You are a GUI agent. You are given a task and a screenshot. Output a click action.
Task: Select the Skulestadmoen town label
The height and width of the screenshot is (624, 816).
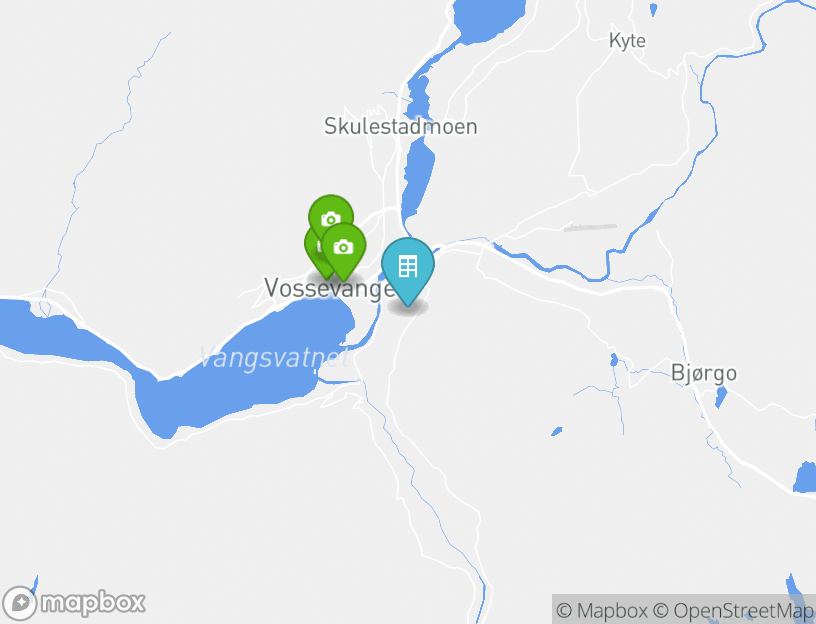pyautogui.click(x=401, y=126)
